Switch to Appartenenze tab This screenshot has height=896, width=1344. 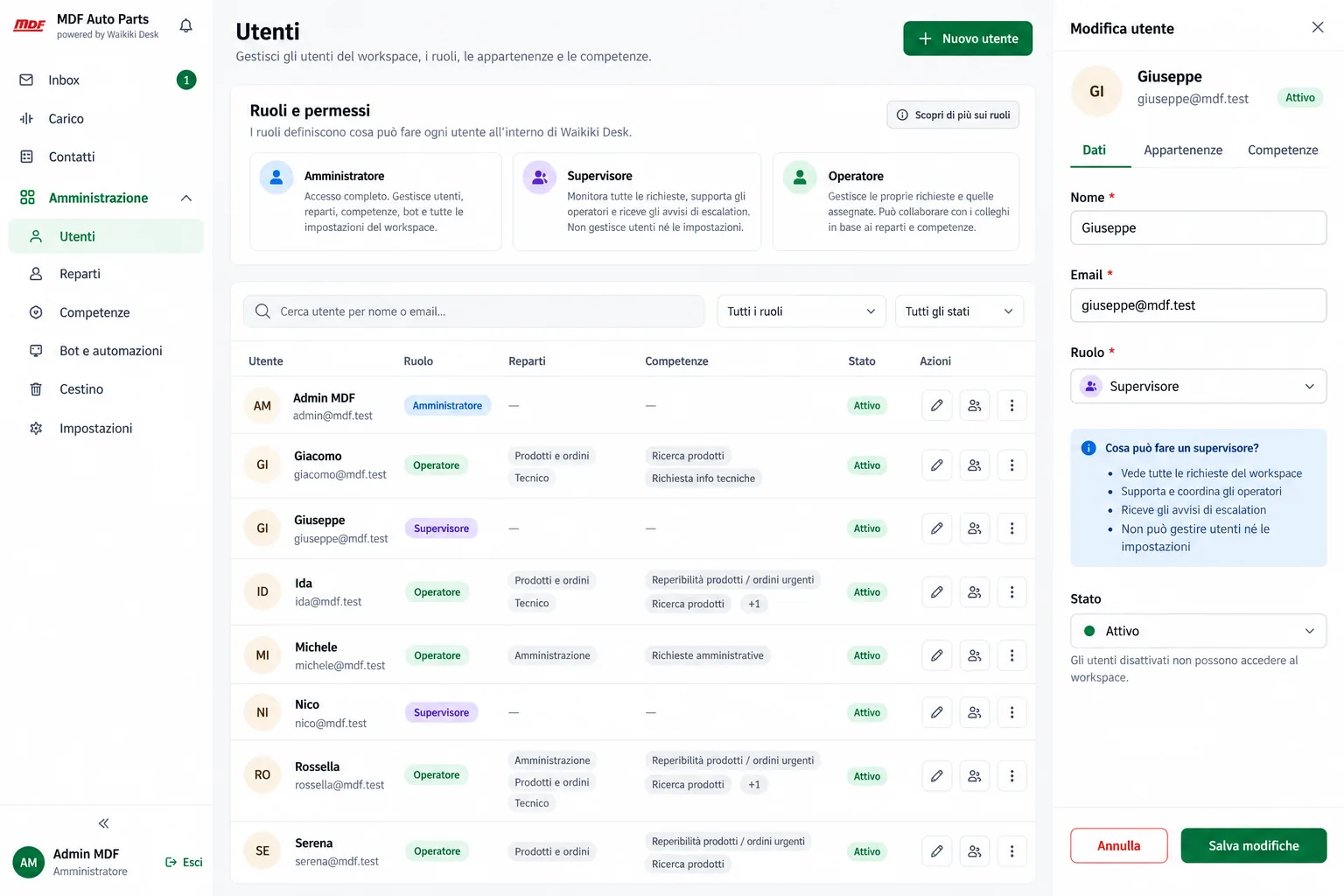(1183, 150)
